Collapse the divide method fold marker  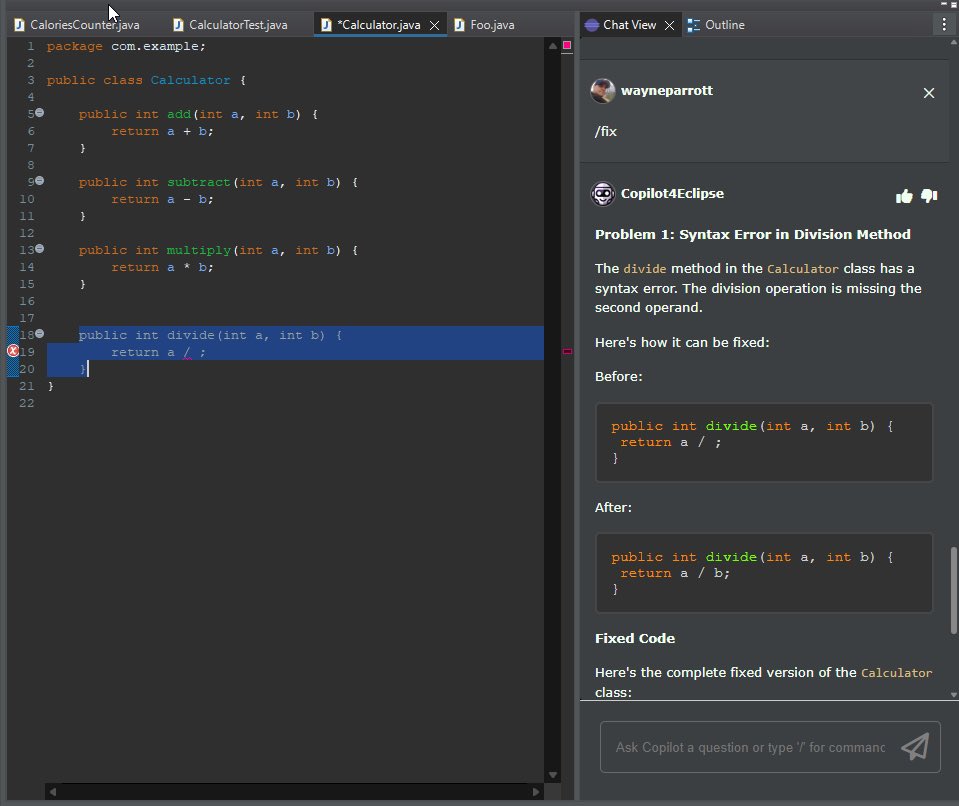point(38,333)
